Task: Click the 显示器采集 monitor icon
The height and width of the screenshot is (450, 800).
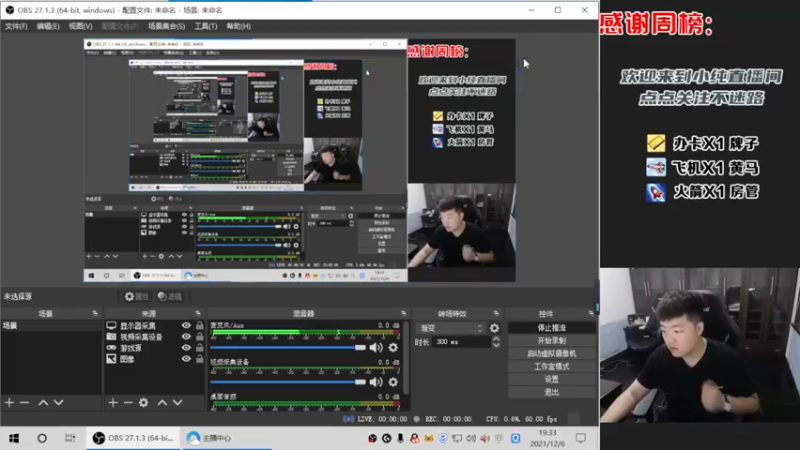Action: 111,326
